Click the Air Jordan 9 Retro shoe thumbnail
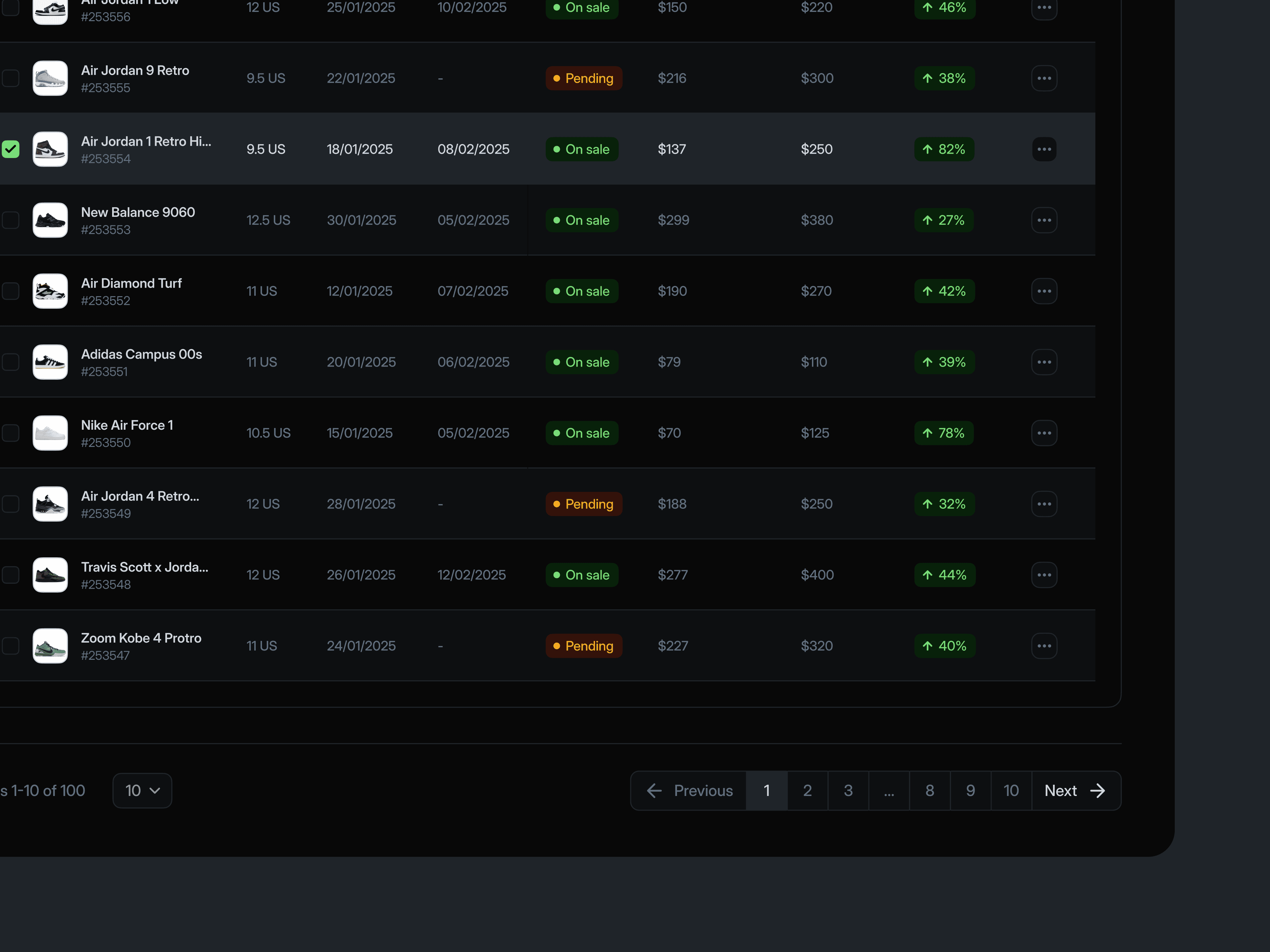1270x952 pixels. click(x=50, y=78)
